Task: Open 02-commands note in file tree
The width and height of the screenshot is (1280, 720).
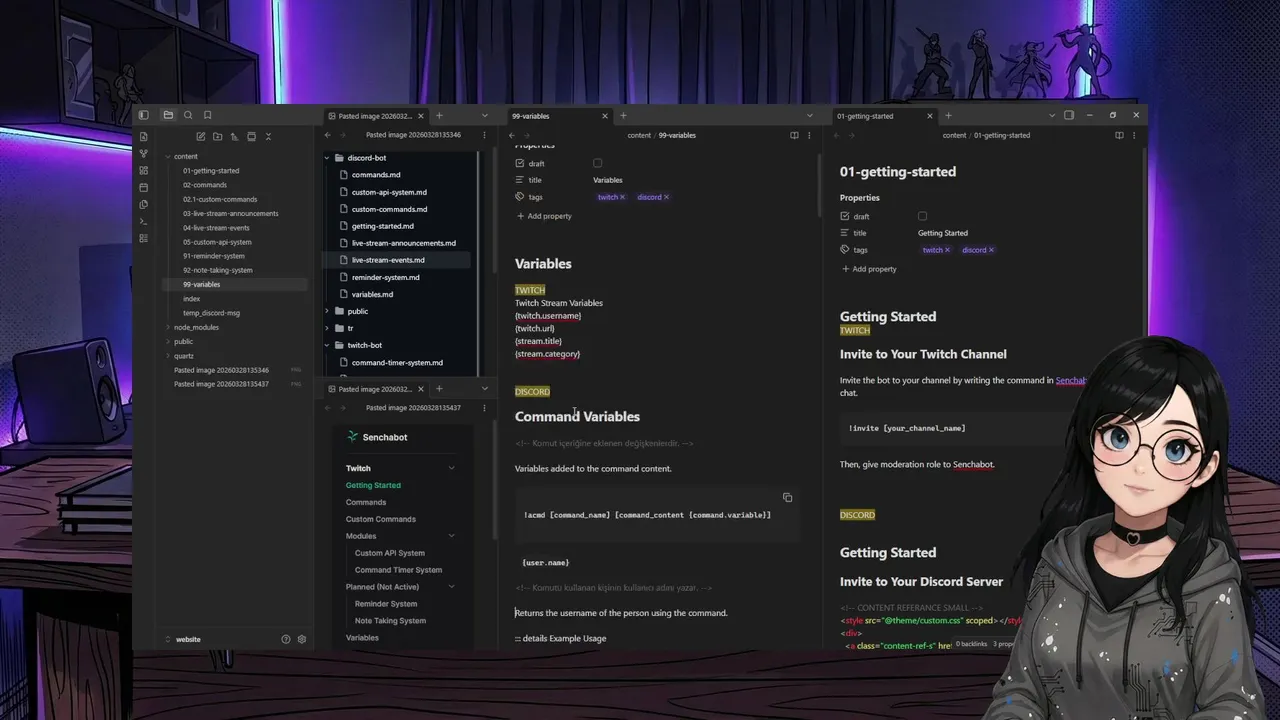Action: click(x=205, y=185)
